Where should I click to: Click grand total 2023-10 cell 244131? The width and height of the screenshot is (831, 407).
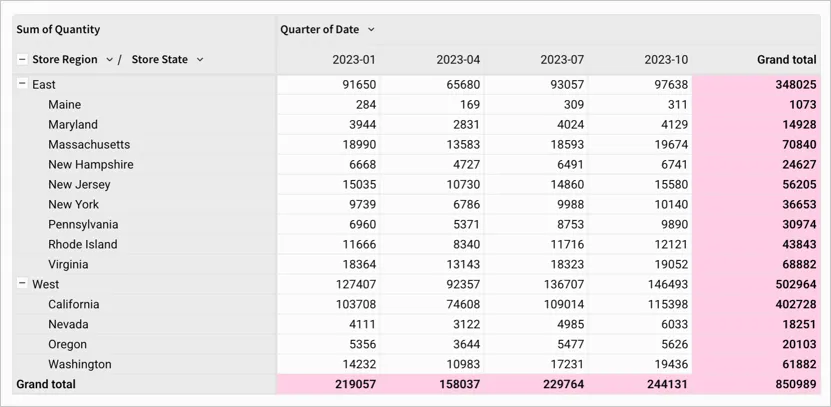(x=640, y=384)
